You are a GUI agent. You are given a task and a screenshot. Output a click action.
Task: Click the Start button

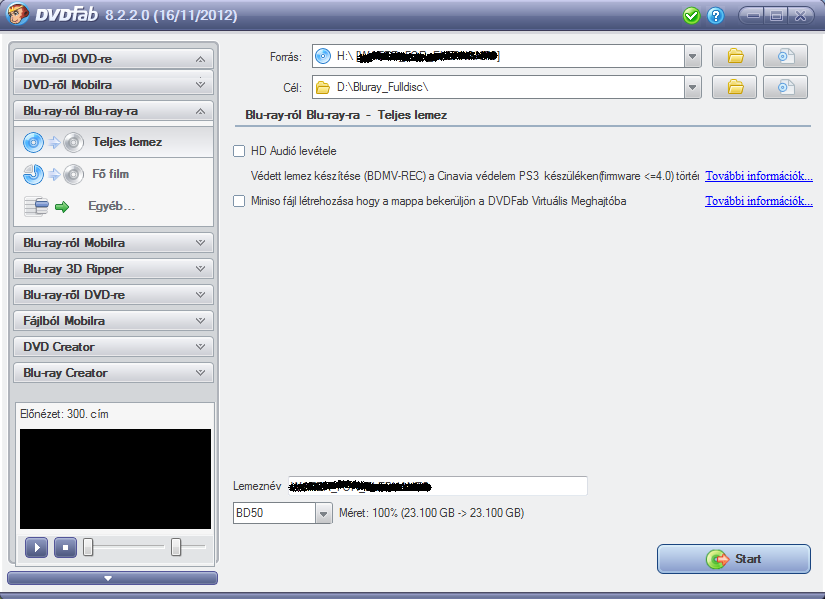coord(733,559)
